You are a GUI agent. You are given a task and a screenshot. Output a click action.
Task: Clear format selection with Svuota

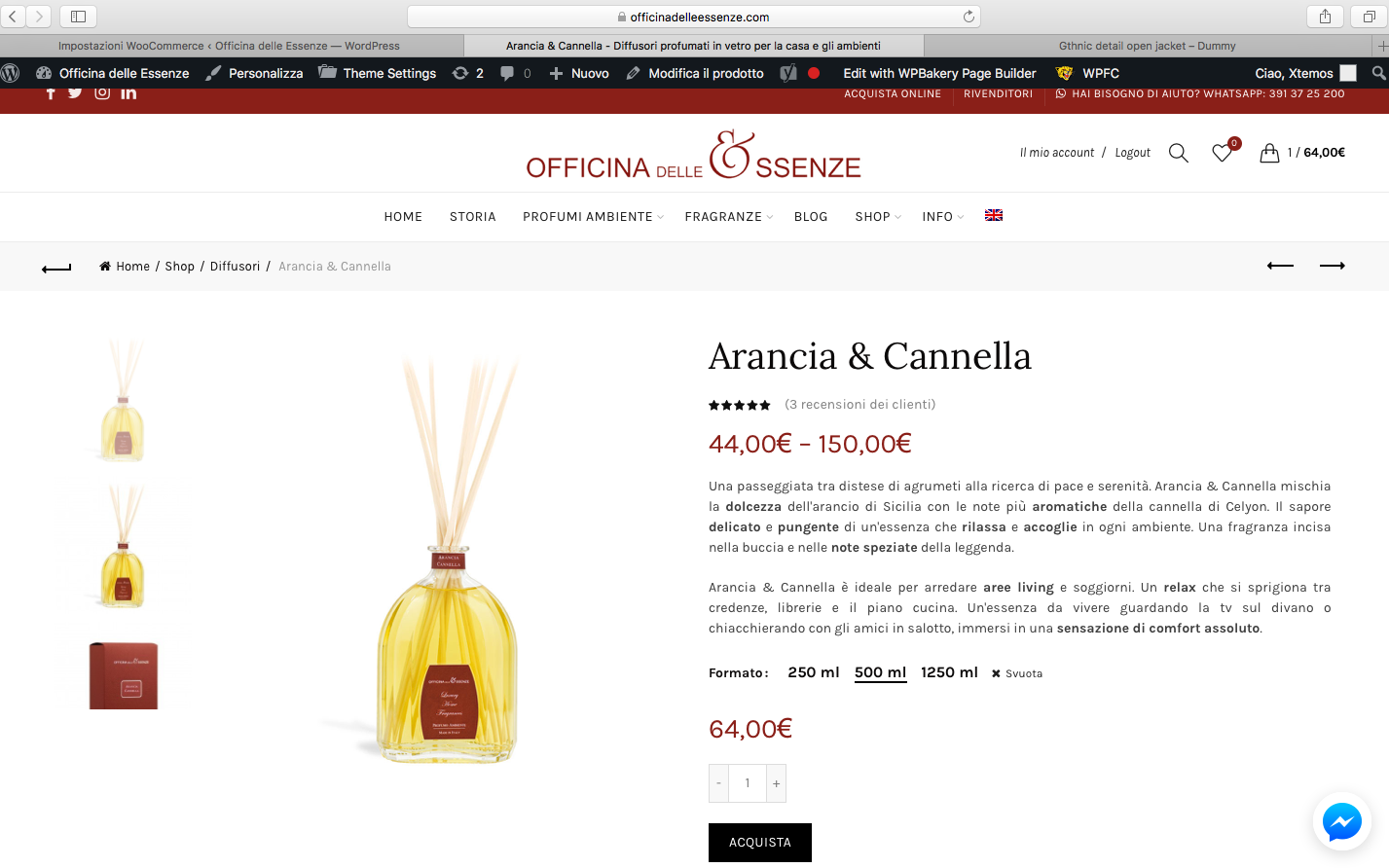pyautogui.click(x=1017, y=673)
